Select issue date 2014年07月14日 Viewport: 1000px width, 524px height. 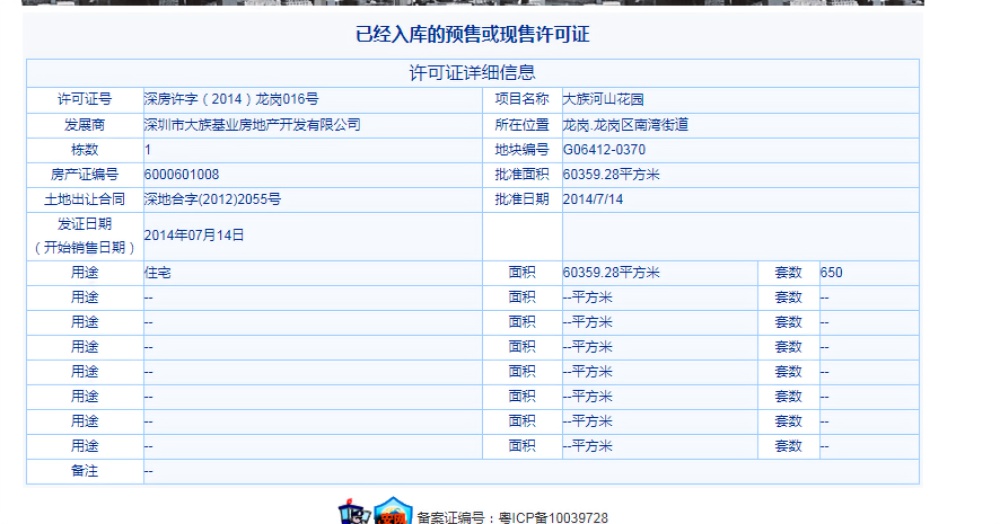pos(194,235)
